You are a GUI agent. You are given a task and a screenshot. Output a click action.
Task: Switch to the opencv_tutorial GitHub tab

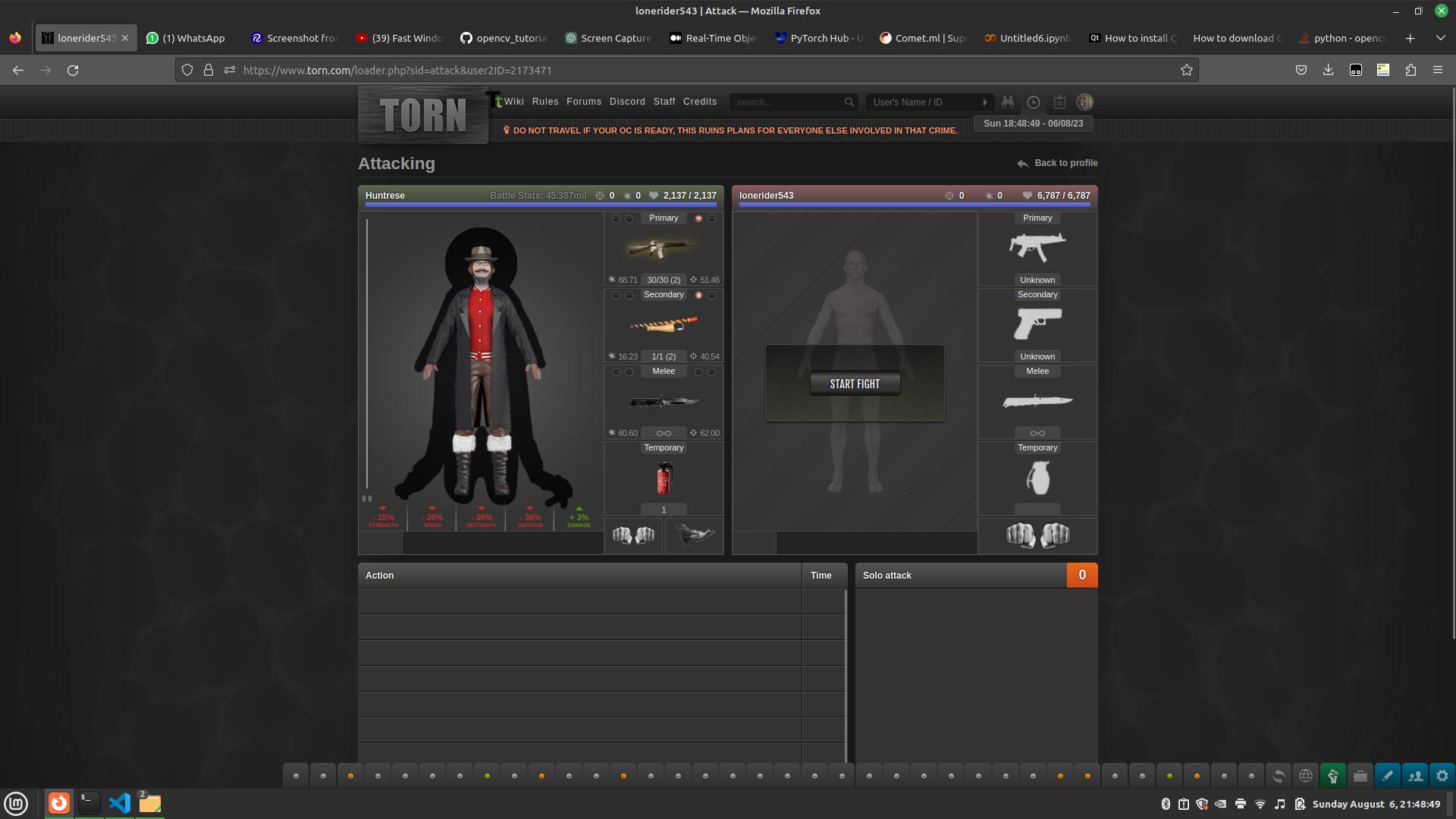pyautogui.click(x=504, y=38)
